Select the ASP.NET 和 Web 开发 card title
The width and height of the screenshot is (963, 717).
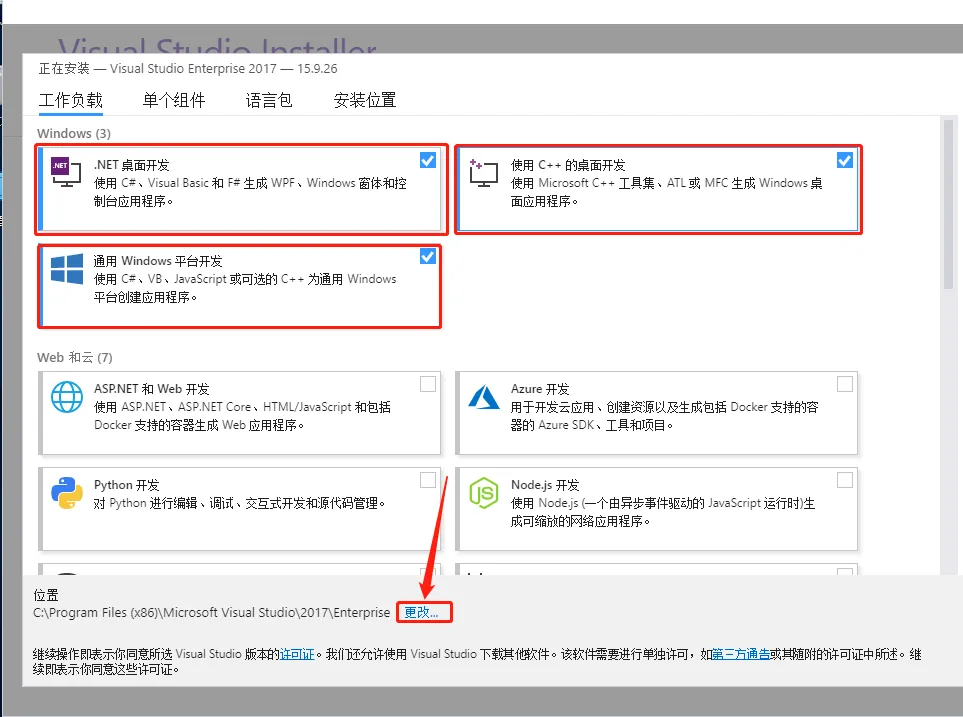point(152,389)
